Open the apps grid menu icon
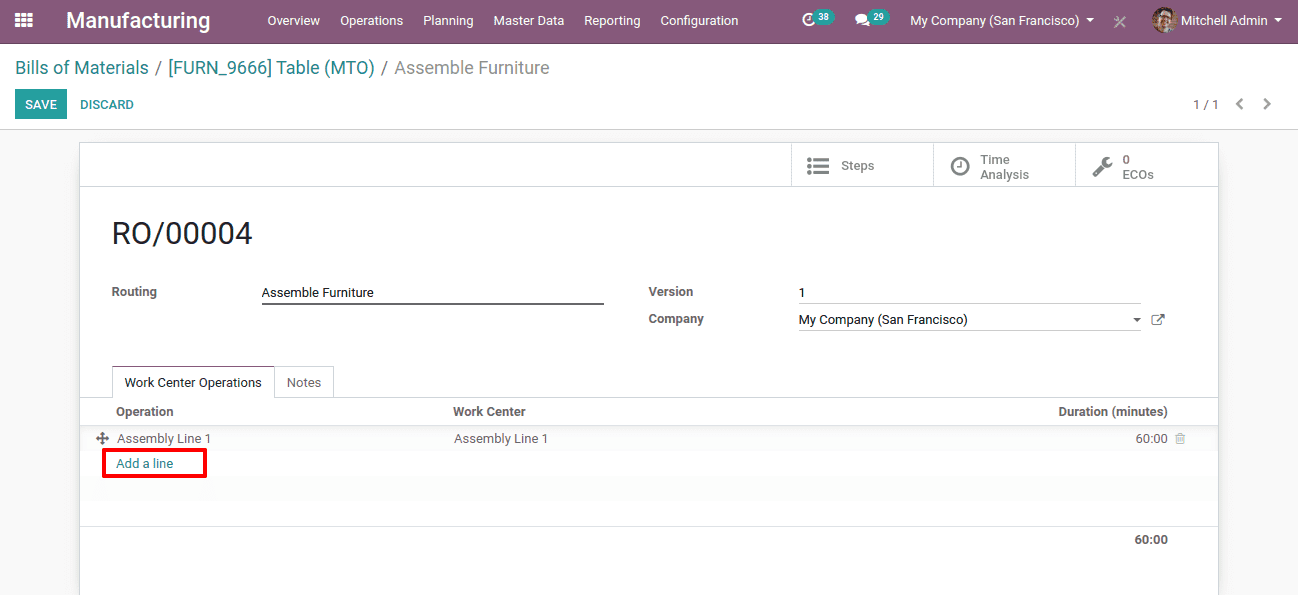This screenshot has height=595, width=1298. click(x=24, y=20)
